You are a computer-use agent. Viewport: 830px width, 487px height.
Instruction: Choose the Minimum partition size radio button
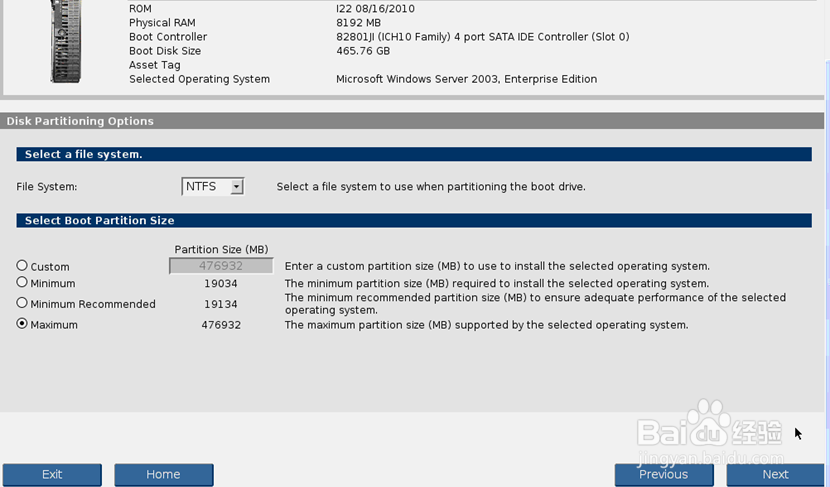(x=22, y=282)
